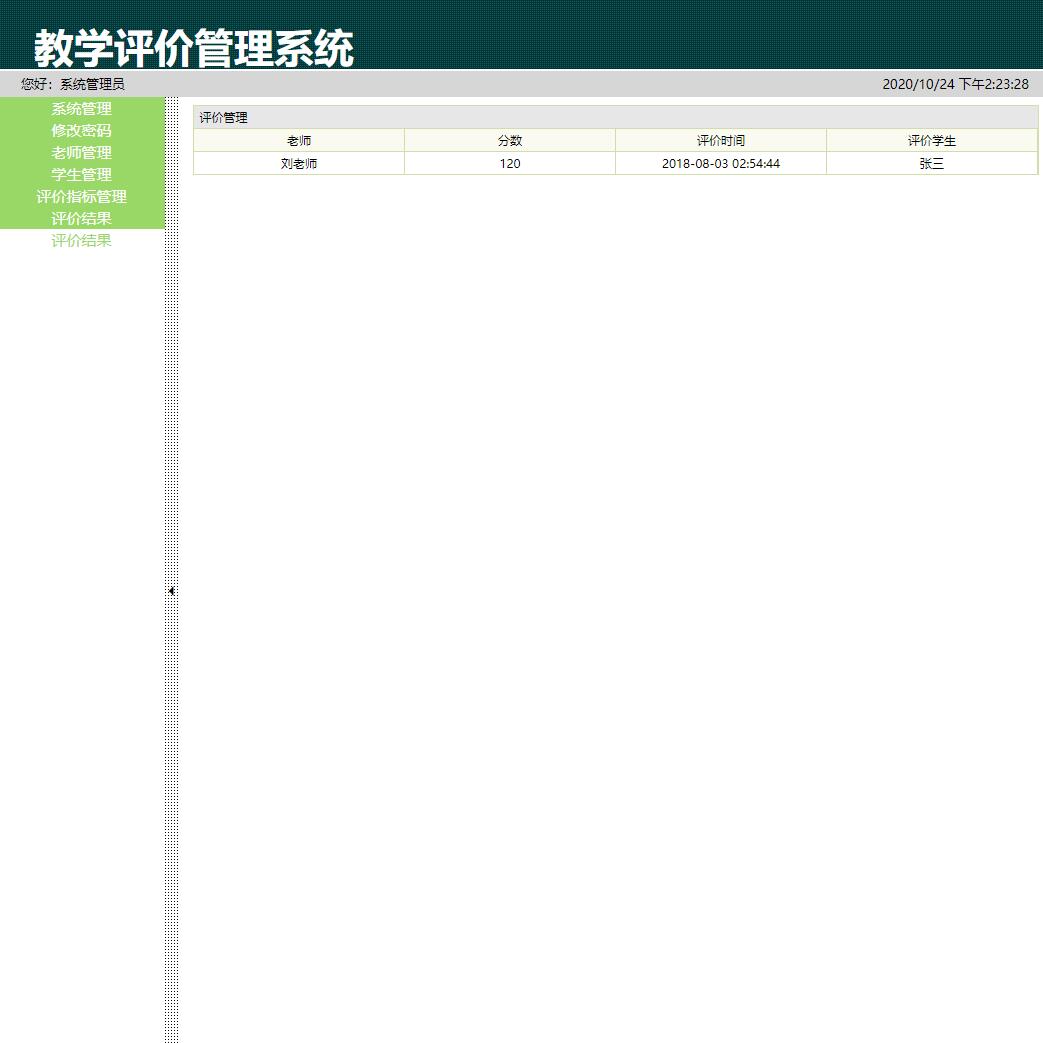Click the 分数 column header

(510, 140)
